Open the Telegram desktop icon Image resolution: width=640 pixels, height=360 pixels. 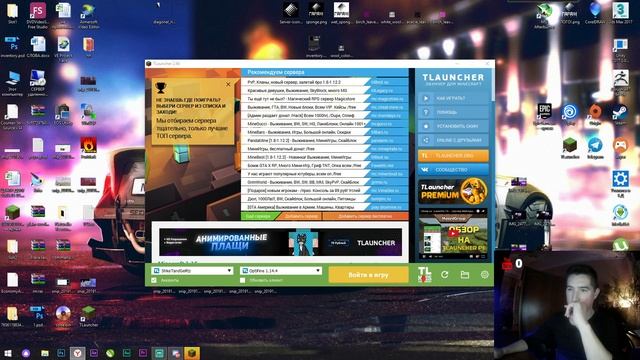point(595,148)
